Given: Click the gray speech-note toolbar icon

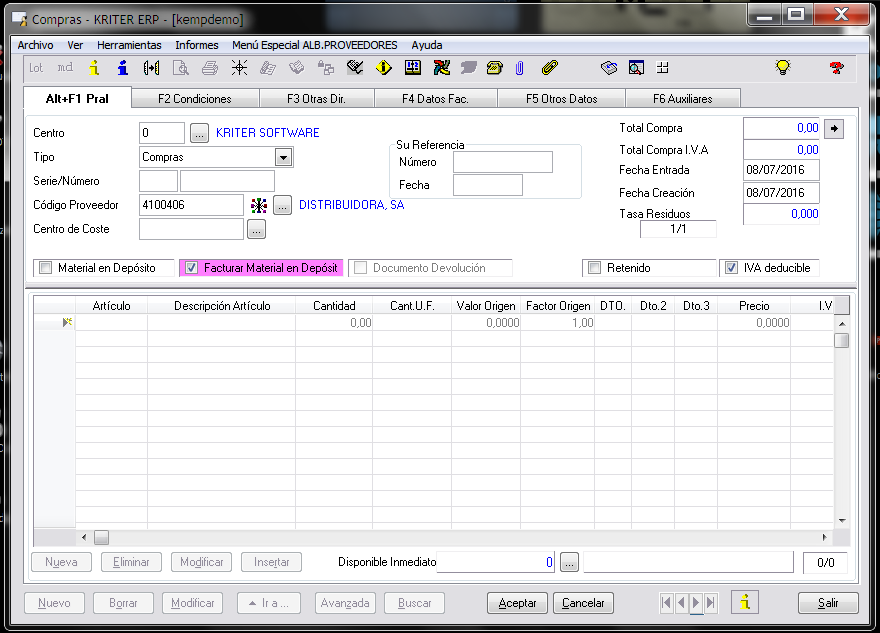Looking at the screenshot, I should click(x=469, y=68).
